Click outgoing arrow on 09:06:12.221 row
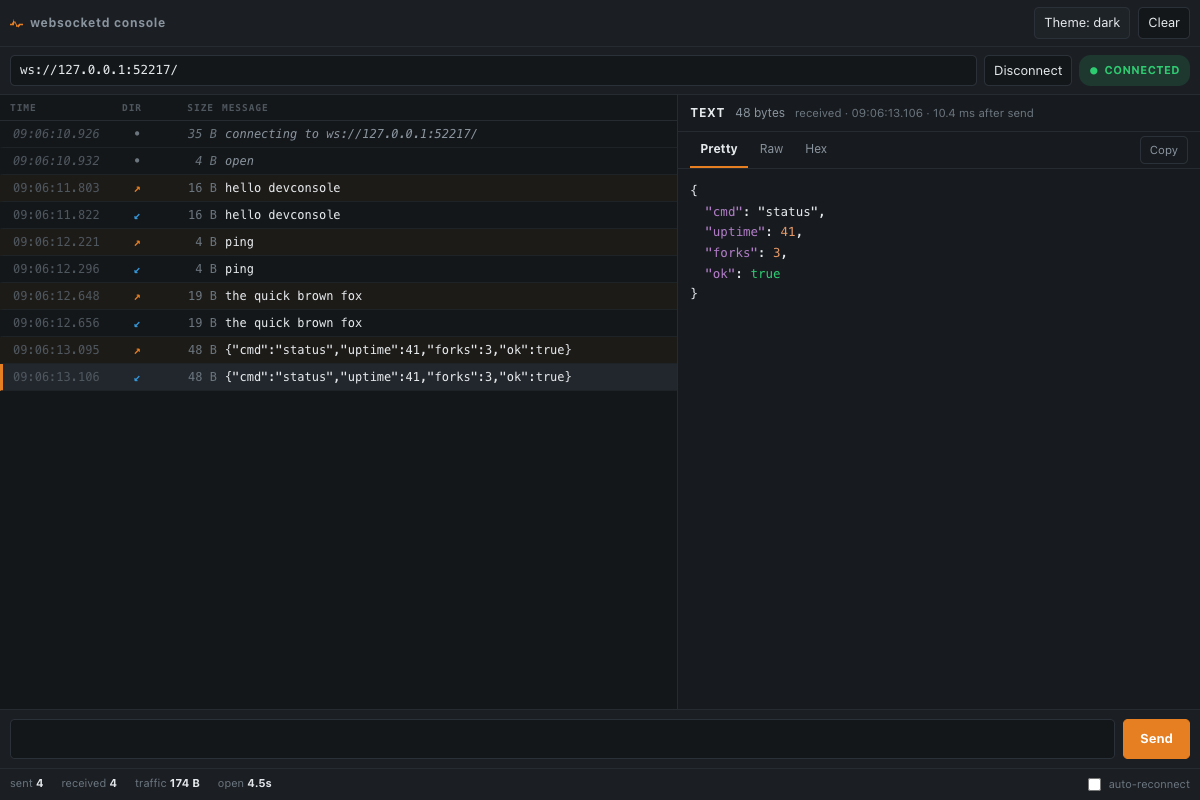This screenshot has width=1200, height=800. (x=137, y=242)
